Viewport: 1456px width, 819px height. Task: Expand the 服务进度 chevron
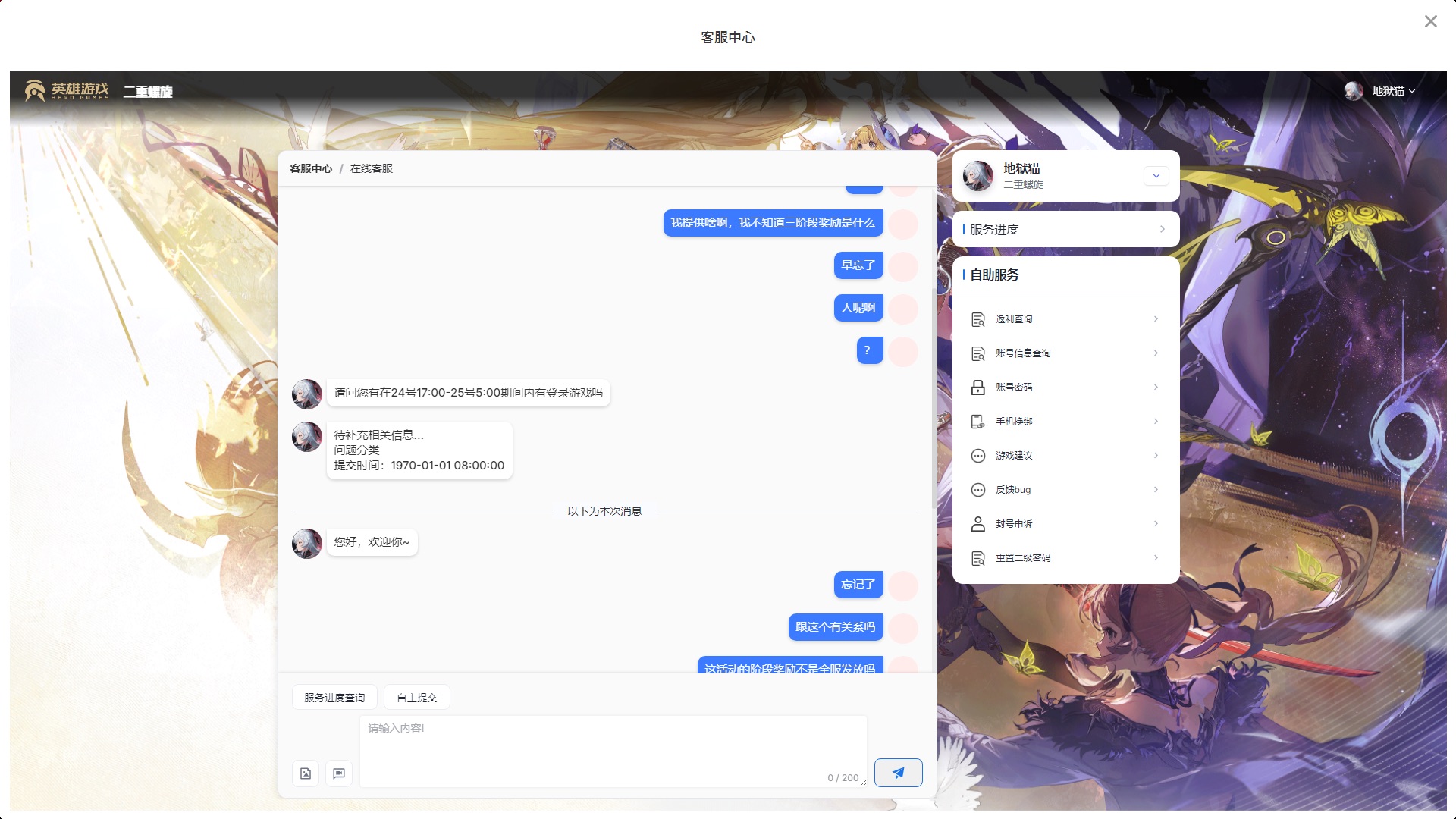(x=1163, y=229)
